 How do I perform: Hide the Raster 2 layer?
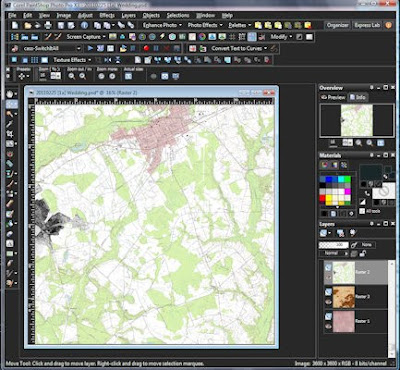coord(328,277)
